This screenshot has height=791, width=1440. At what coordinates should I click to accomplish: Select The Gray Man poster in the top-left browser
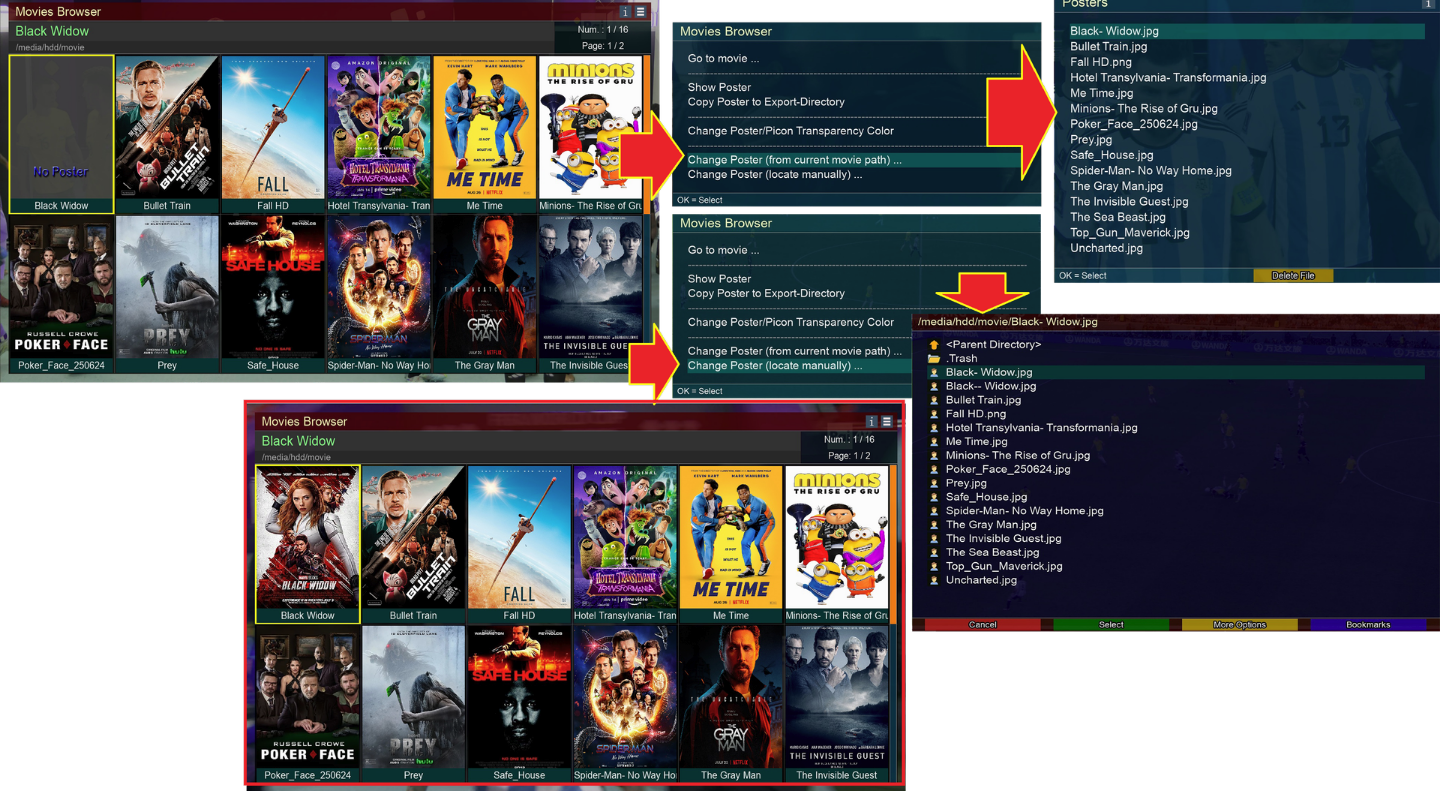pos(485,287)
